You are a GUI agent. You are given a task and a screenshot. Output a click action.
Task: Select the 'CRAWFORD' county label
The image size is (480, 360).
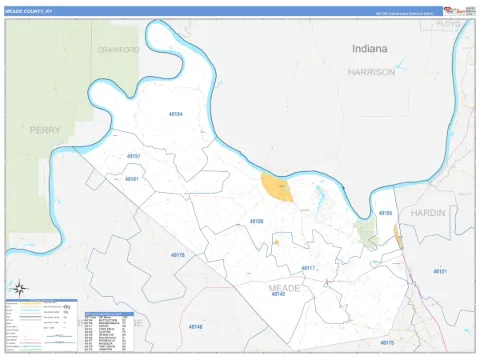(x=118, y=50)
